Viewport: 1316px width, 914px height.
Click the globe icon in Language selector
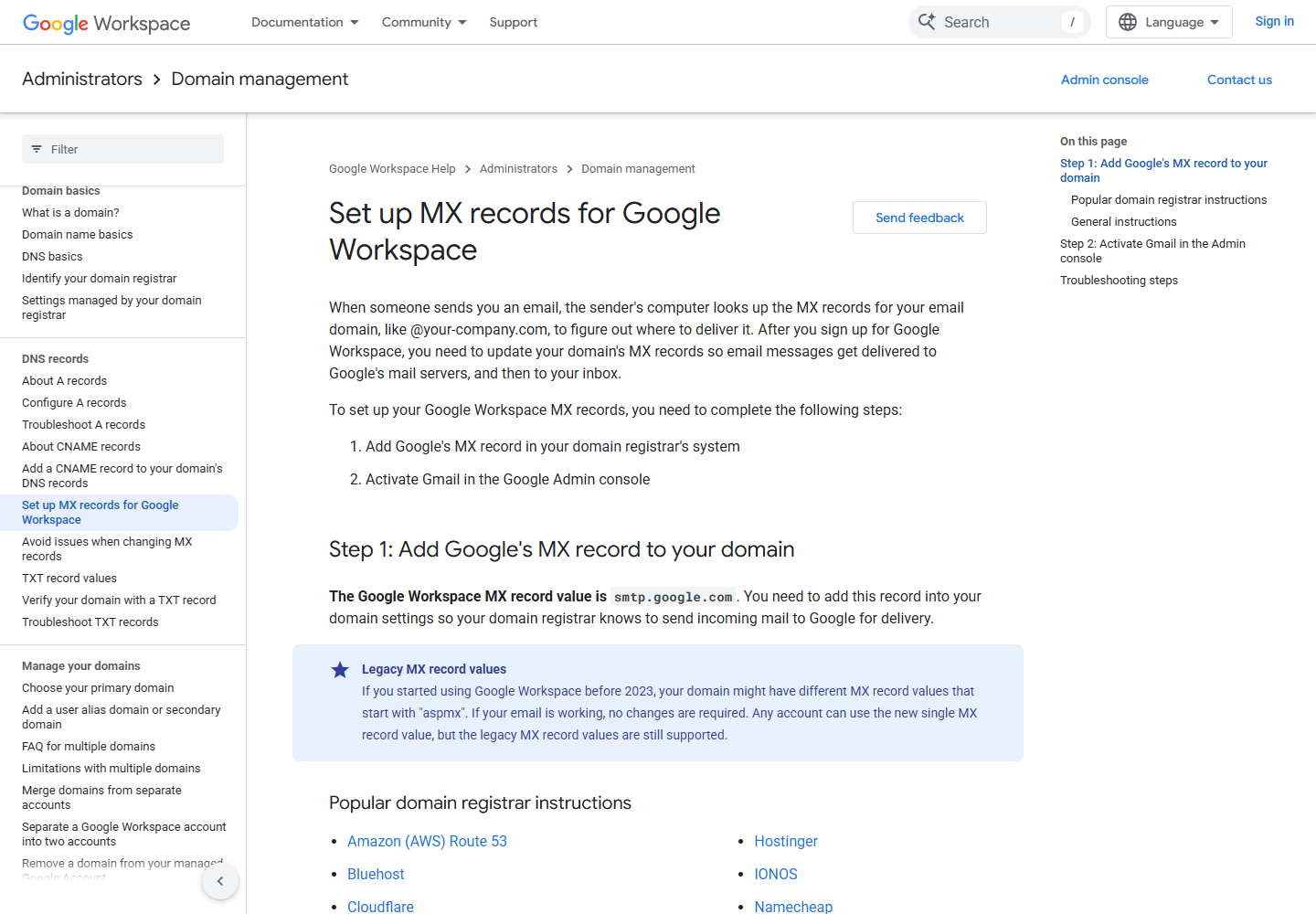pyautogui.click(x=1128, y=22)
